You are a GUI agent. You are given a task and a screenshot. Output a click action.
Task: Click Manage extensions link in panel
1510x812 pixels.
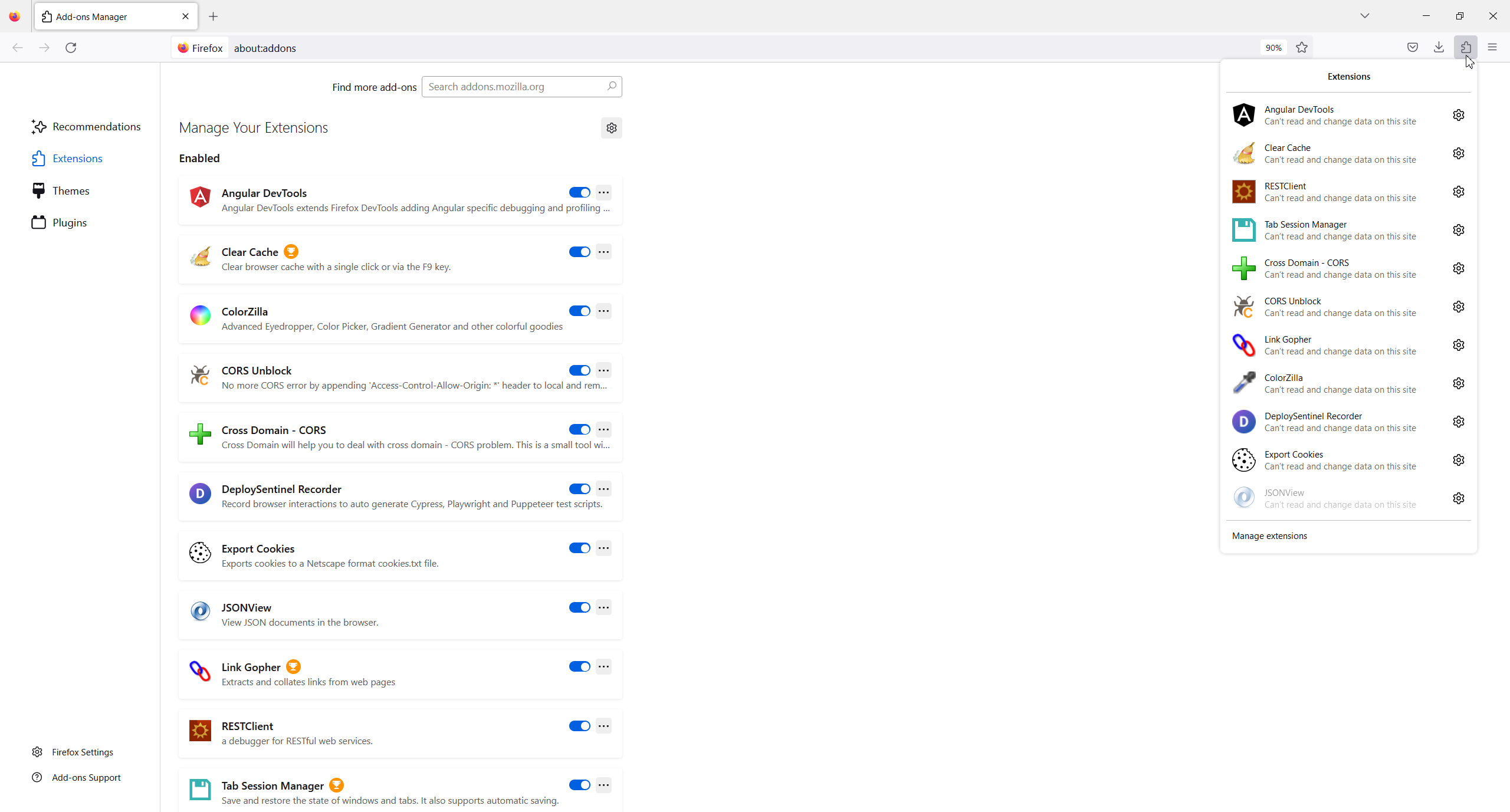click(x=1269, y=535)
